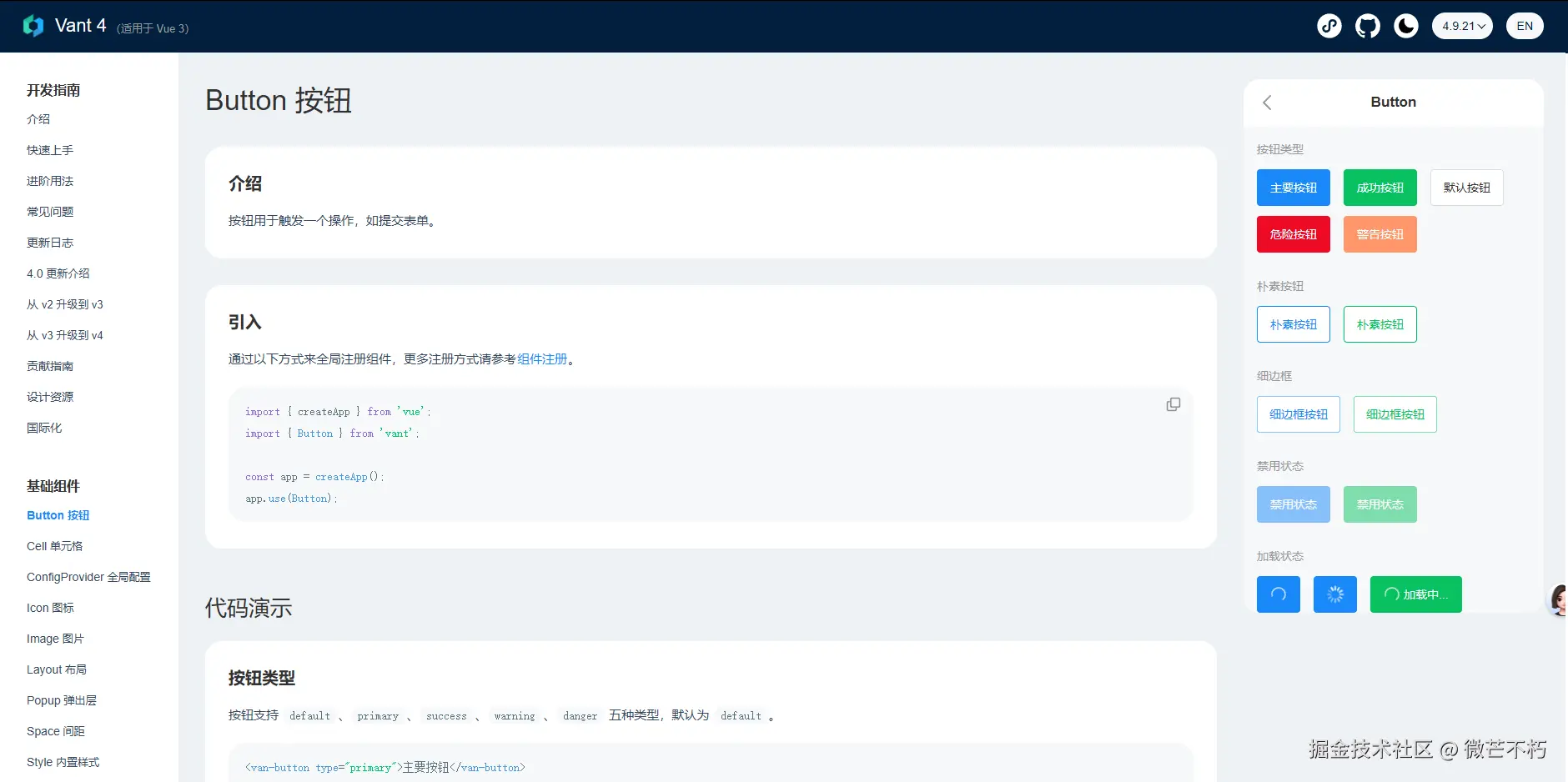This screenshot has width=1568, height=782.
Task: Open 国际化 in the sidebar
Action: click(44, 428)
